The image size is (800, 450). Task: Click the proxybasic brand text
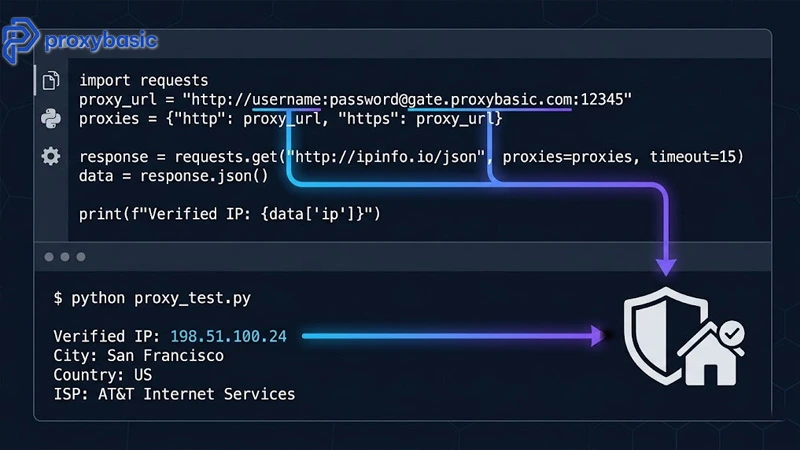[101, 40]
